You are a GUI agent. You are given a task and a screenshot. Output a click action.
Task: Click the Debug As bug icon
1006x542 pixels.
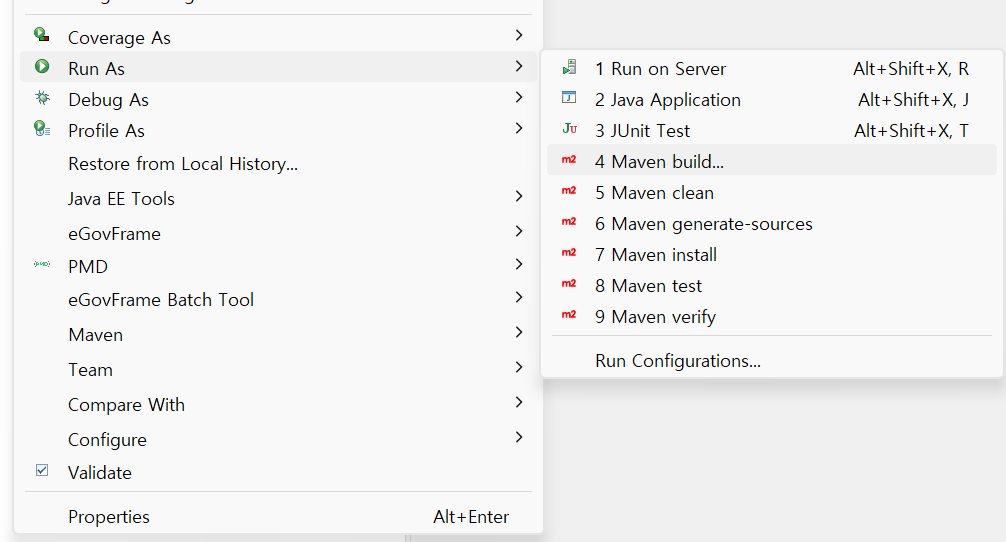tap(42, 98)
